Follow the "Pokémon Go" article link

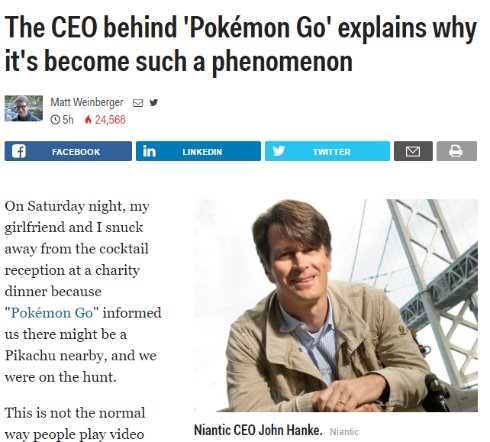point(52,313)
